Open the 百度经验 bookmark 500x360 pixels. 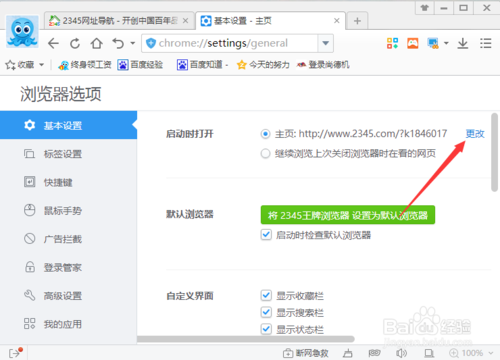pyautogui.click(x=140, y=65)
